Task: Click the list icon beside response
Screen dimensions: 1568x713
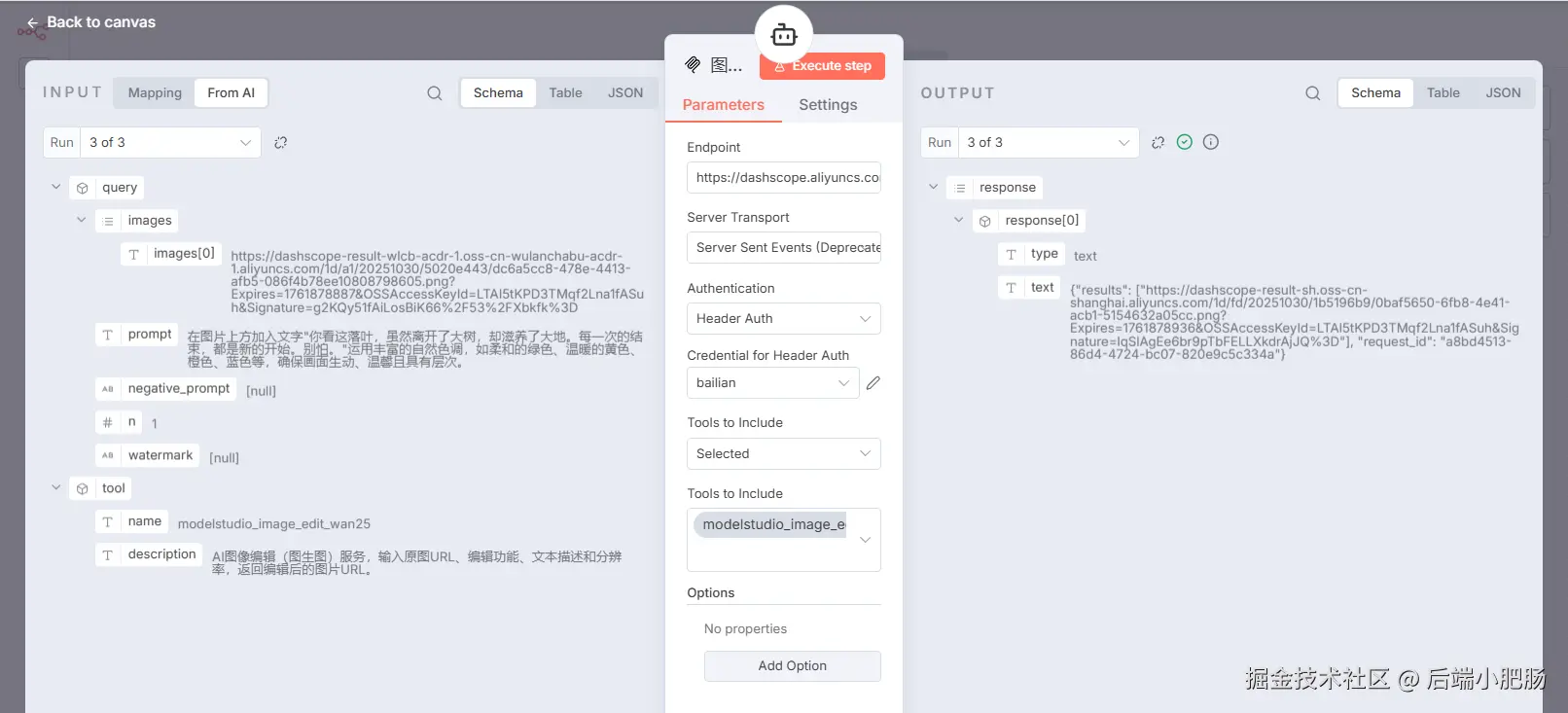Action: click(960, 188)
